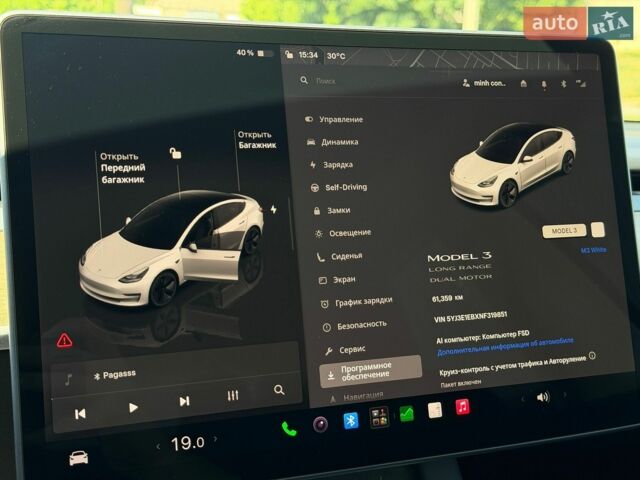Tap the 30°C outside temperature
The width and height of the screenshot is (640, 480).
[336, 56]
